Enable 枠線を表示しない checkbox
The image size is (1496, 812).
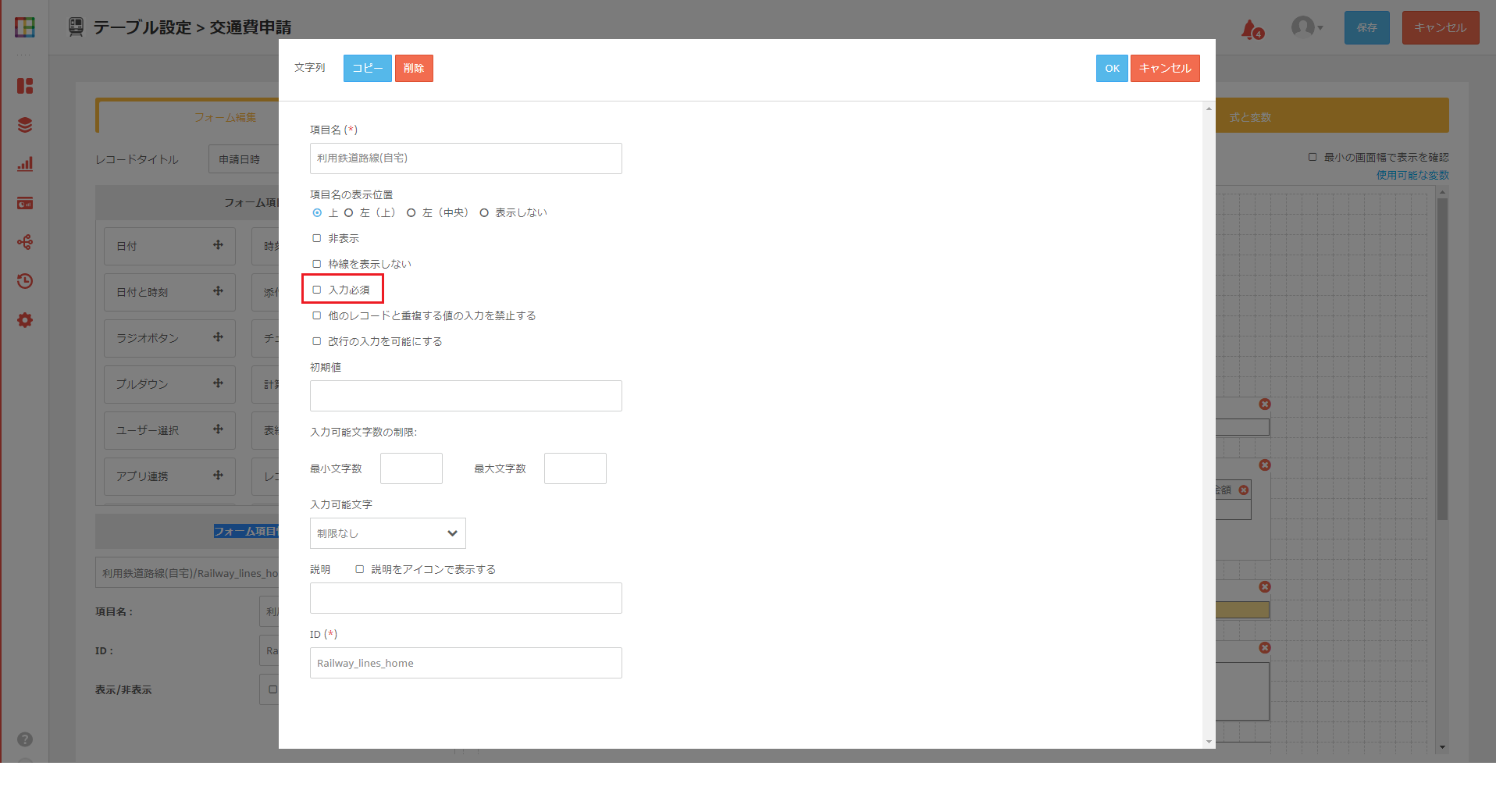tap(317, 264)
